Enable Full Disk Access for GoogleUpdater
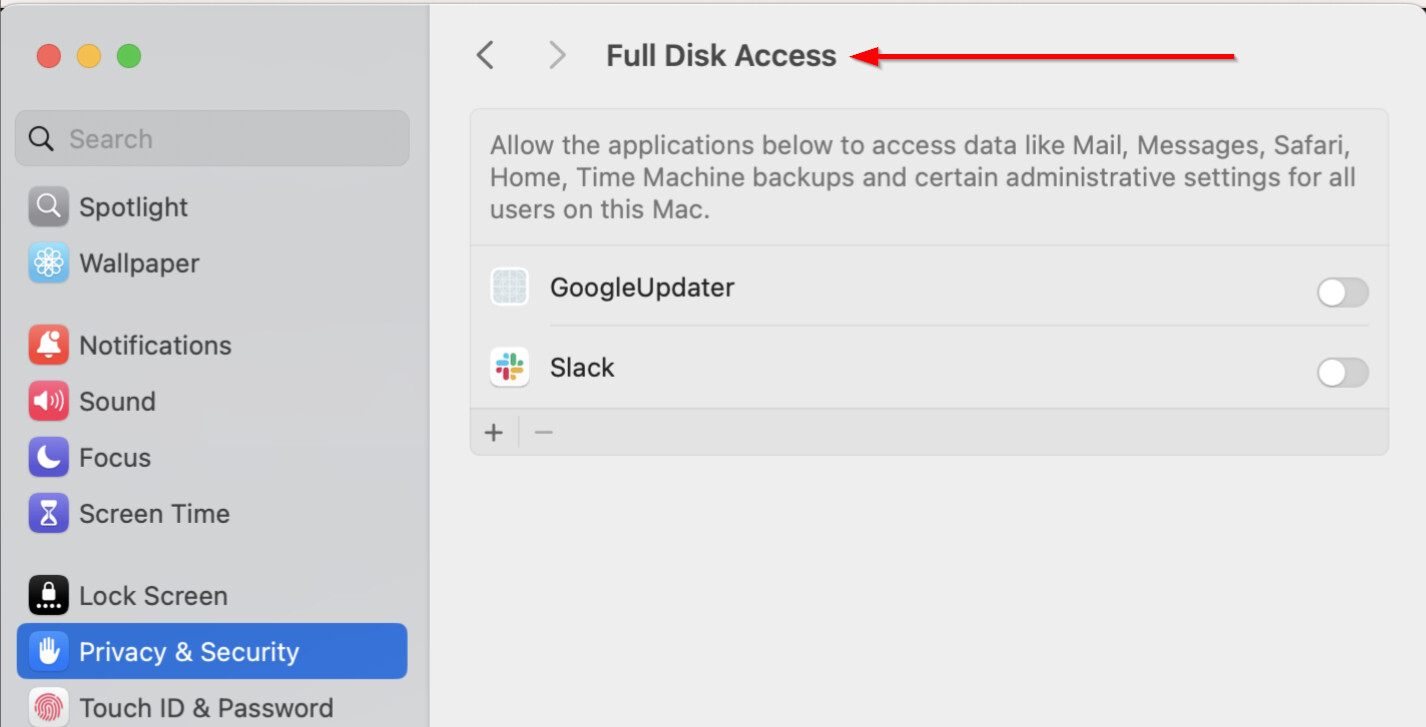This screenshot has width=1426, height=727. [1342, 293]
